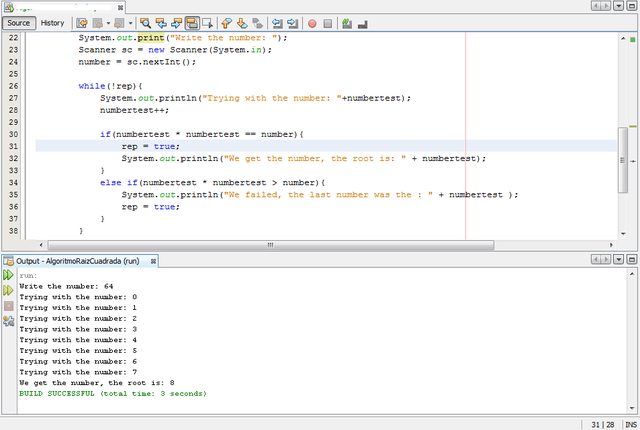The image size is (640, 430).
Task: Click the 'BUILD SUCCESSFUL' output line
Action: (113, 394)
